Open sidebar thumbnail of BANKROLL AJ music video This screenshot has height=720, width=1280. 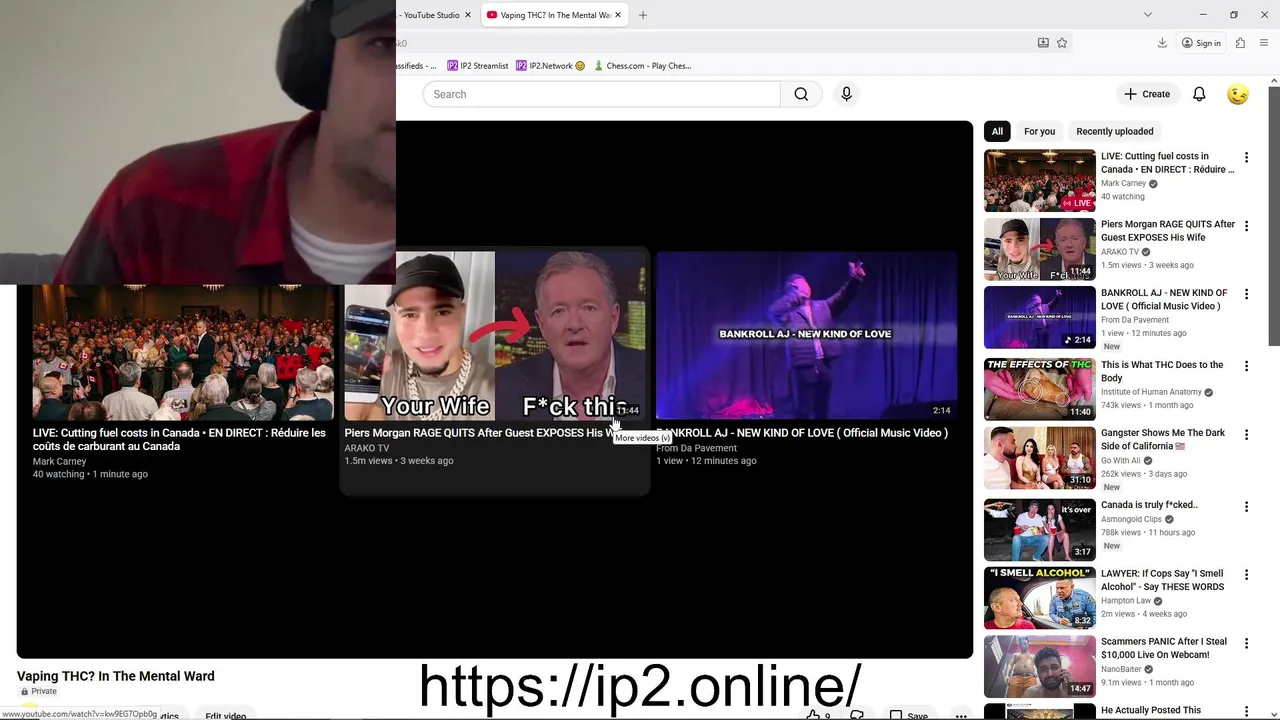[1039, 318]
